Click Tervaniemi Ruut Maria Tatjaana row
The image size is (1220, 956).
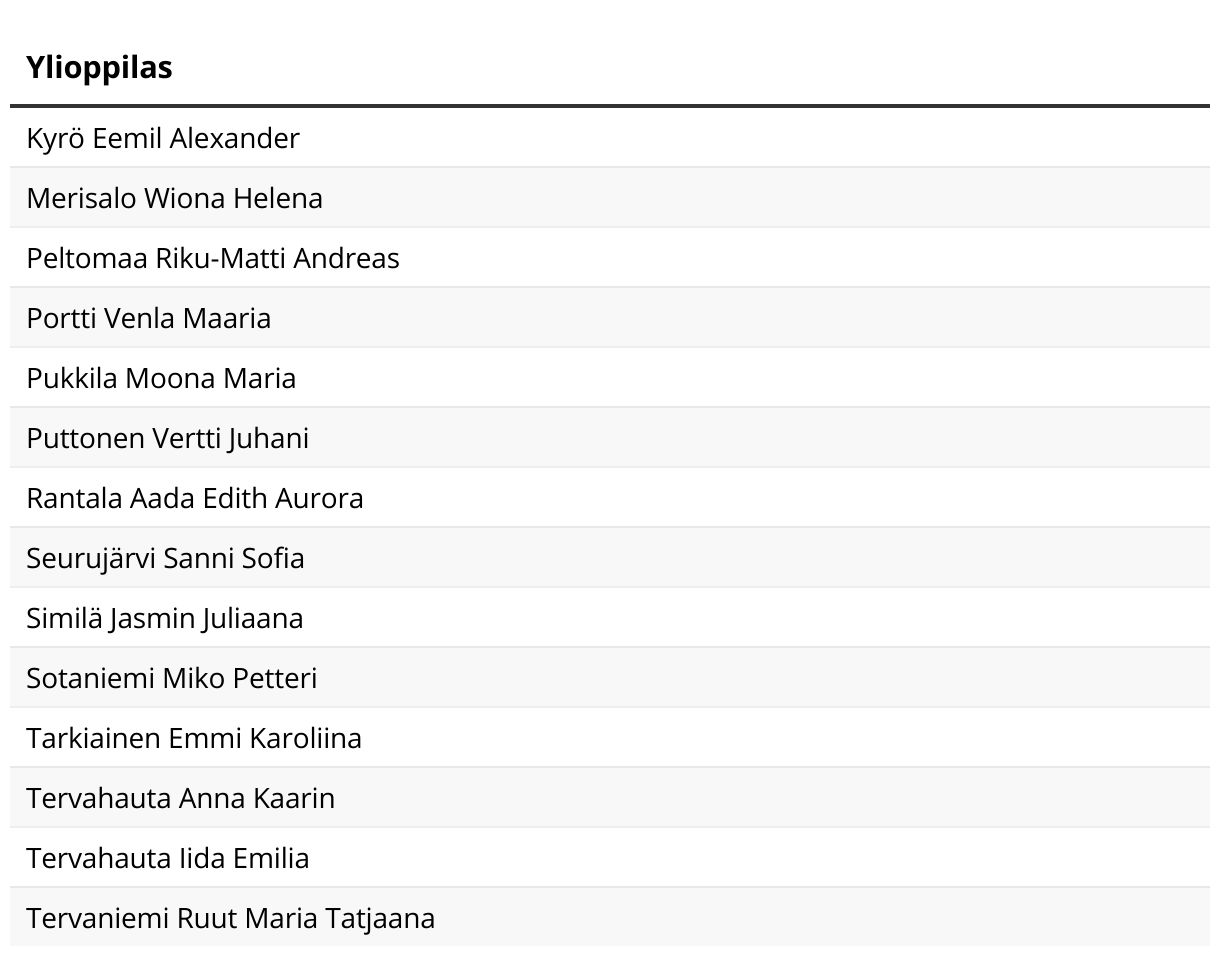[x=610, y=917]
